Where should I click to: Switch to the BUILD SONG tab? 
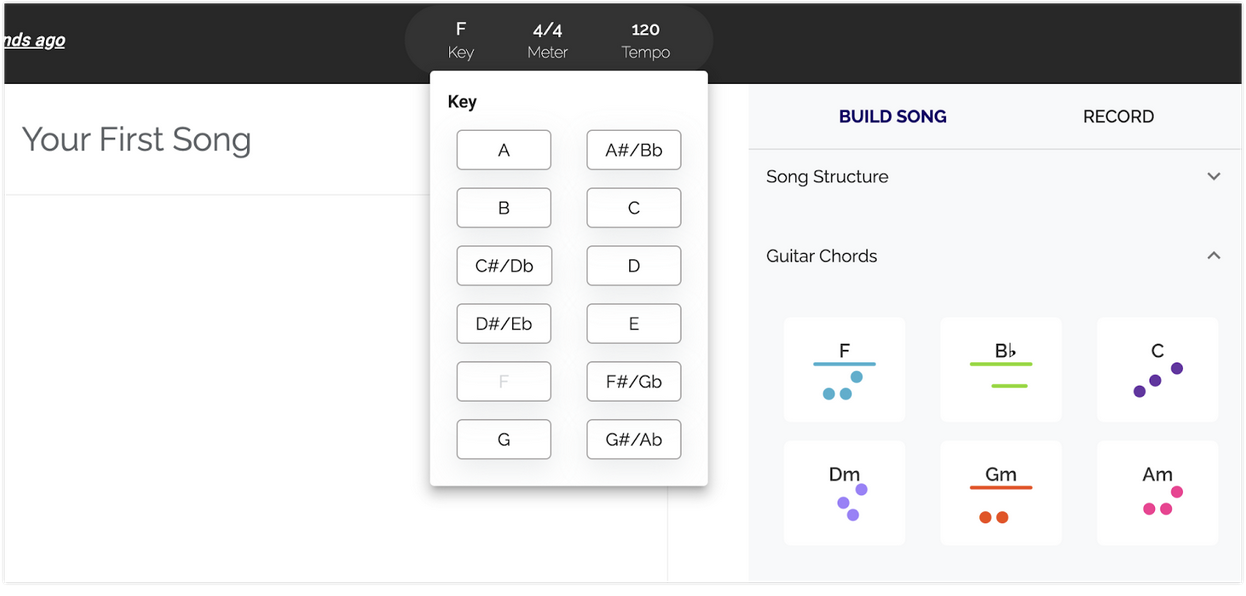892,117
